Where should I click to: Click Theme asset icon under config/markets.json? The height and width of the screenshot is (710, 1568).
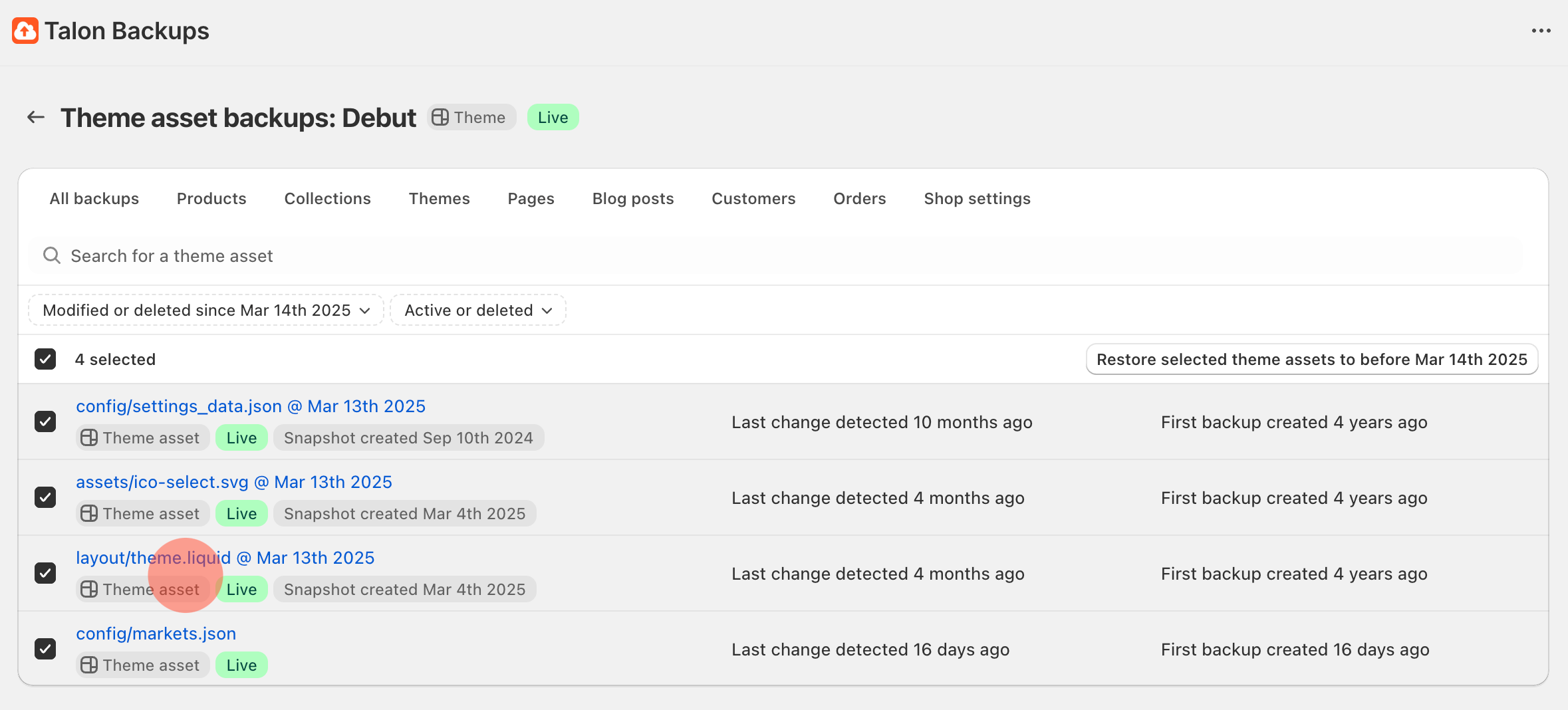(89, 665)
